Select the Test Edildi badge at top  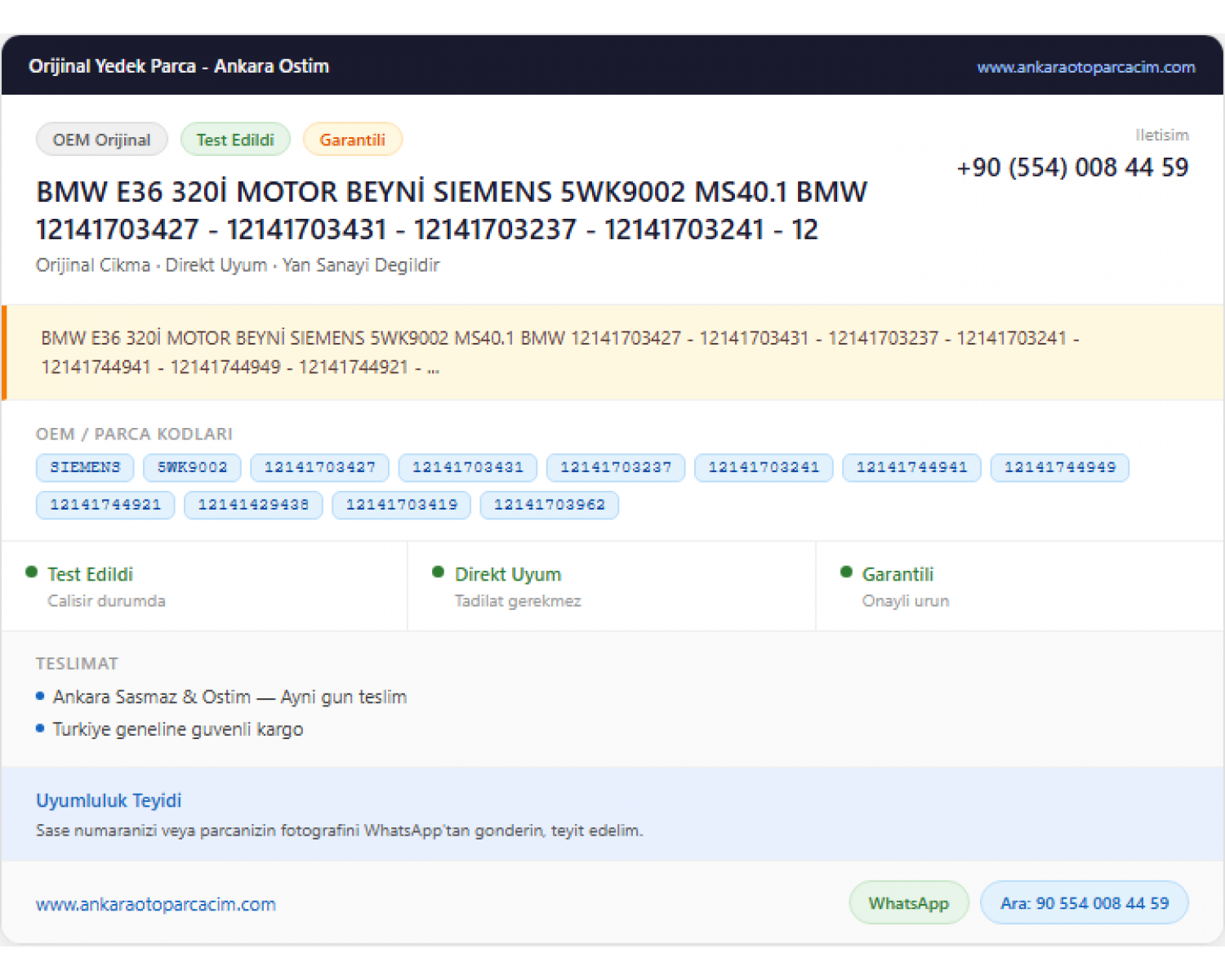(x=235, y=140)
